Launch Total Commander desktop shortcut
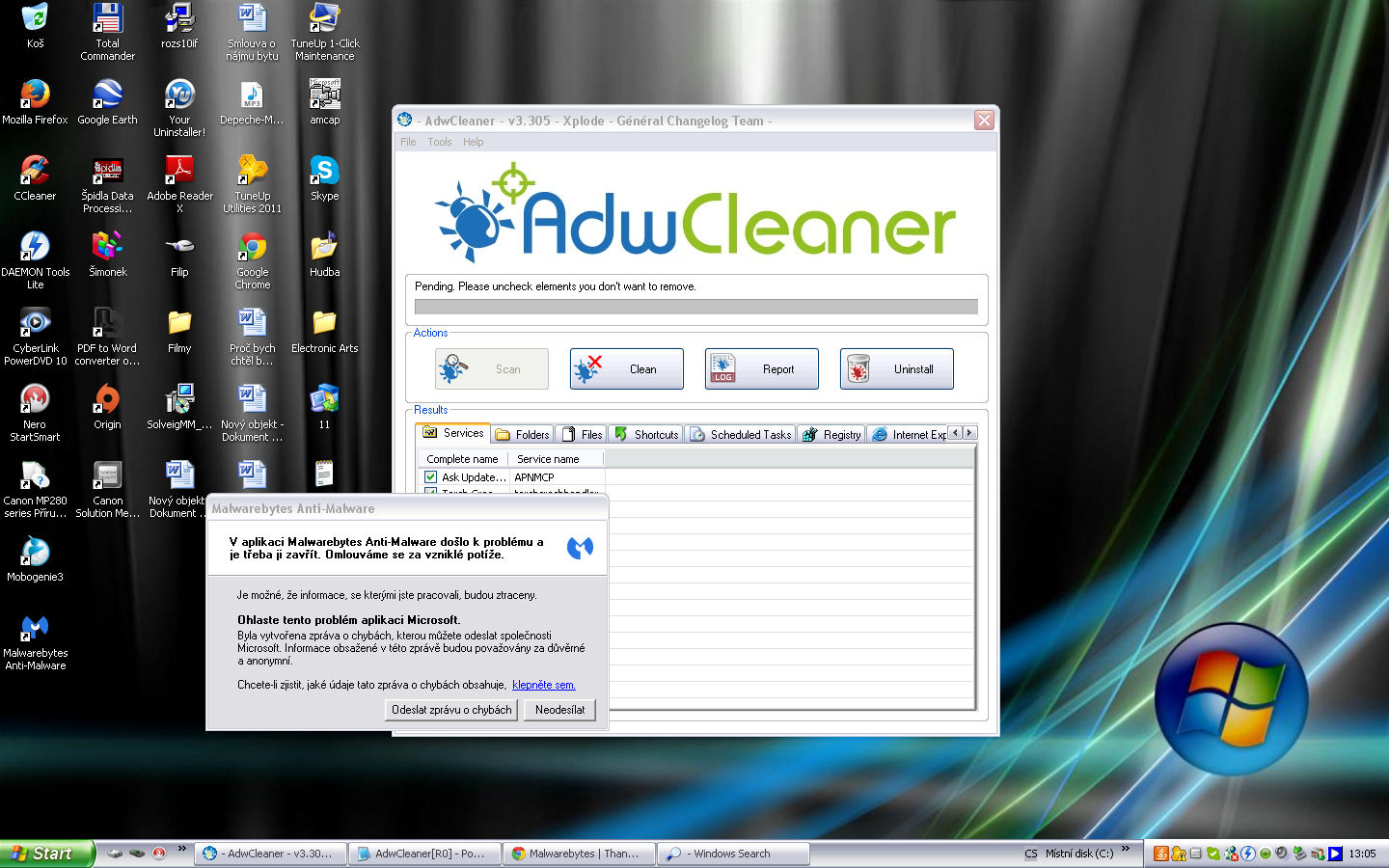Viewport: 1389px width, 868px height. pos(107,32)
